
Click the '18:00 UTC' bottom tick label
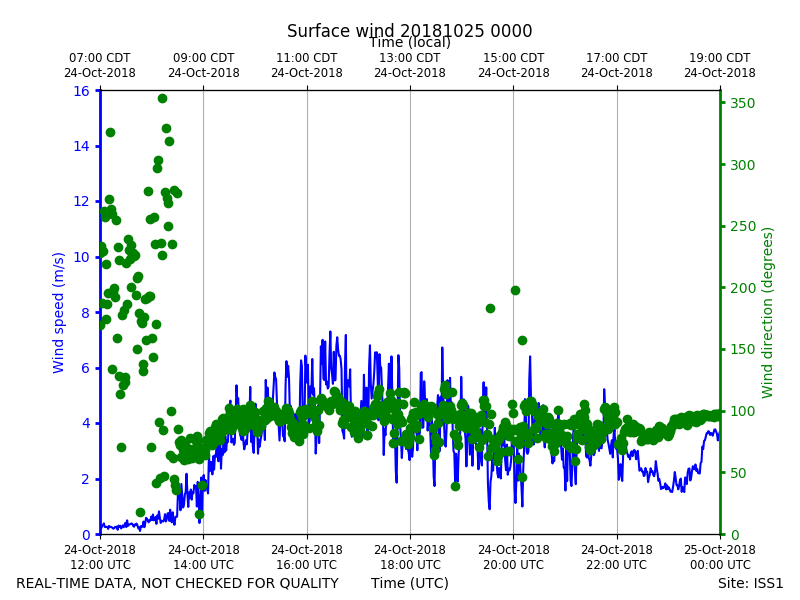pos(410,565)
